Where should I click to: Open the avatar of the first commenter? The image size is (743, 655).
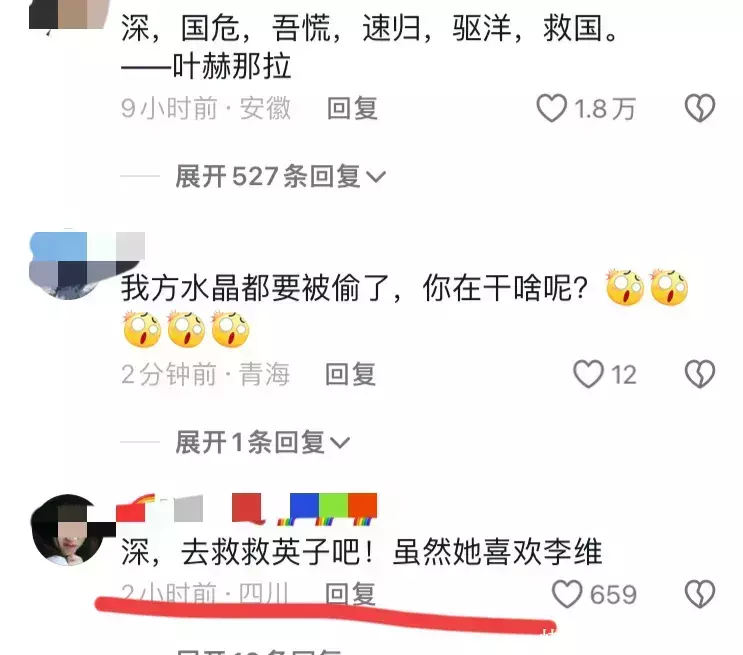69,14
